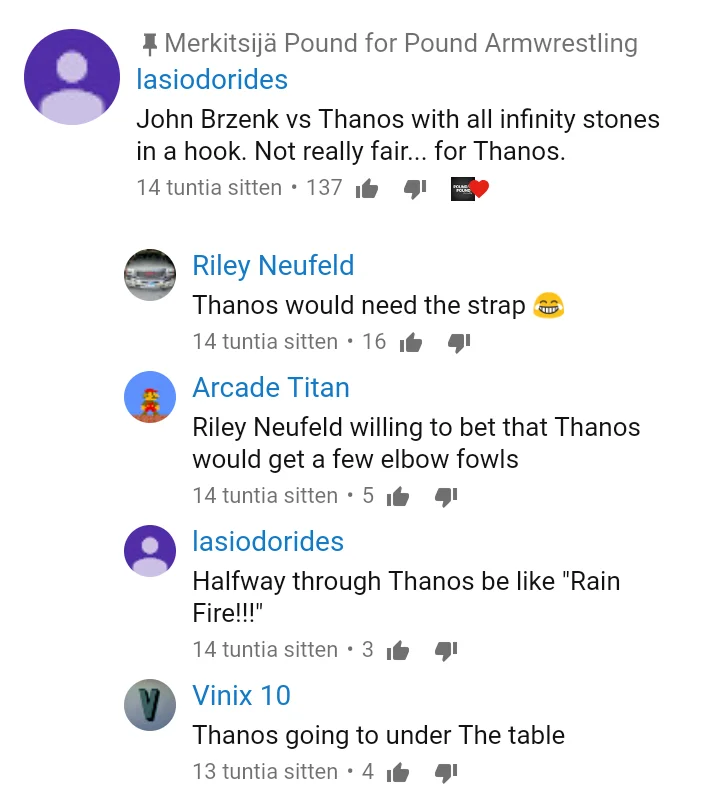Click Vinix 10's V avatar
Image resolution: width=720 pixels, height=789 pixels.
coord(150,705)
